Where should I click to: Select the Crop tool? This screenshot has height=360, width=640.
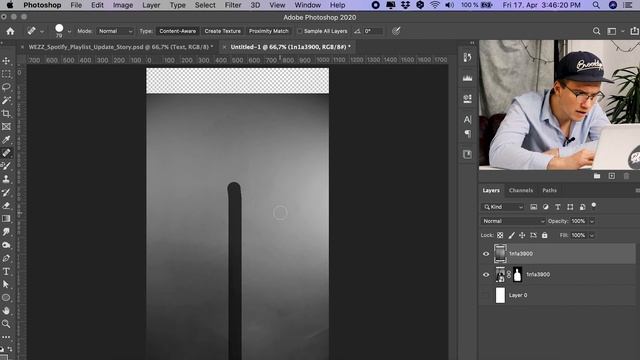[x=6, y=113]
